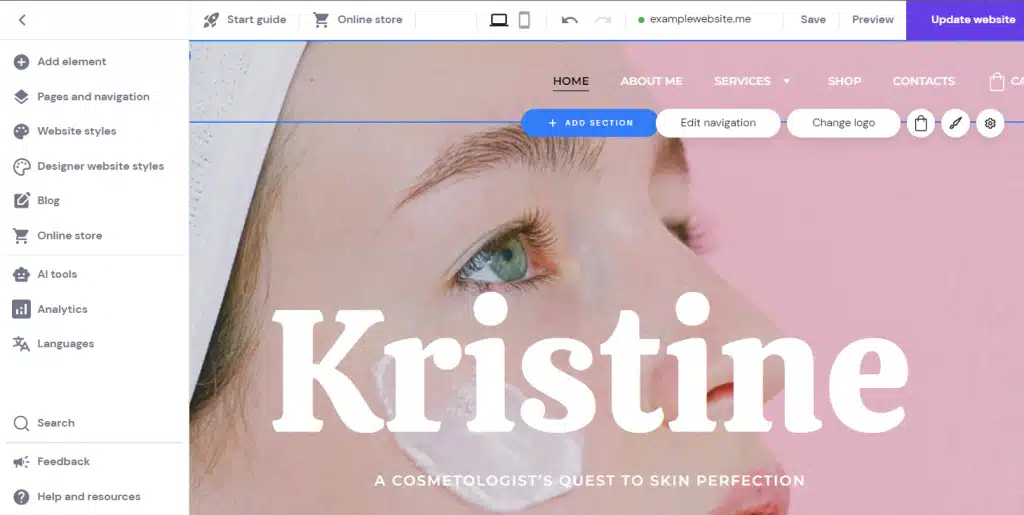Click the Designer website styles palette icon
This screenshot has height=515, width=1024.
coord(21,166)
